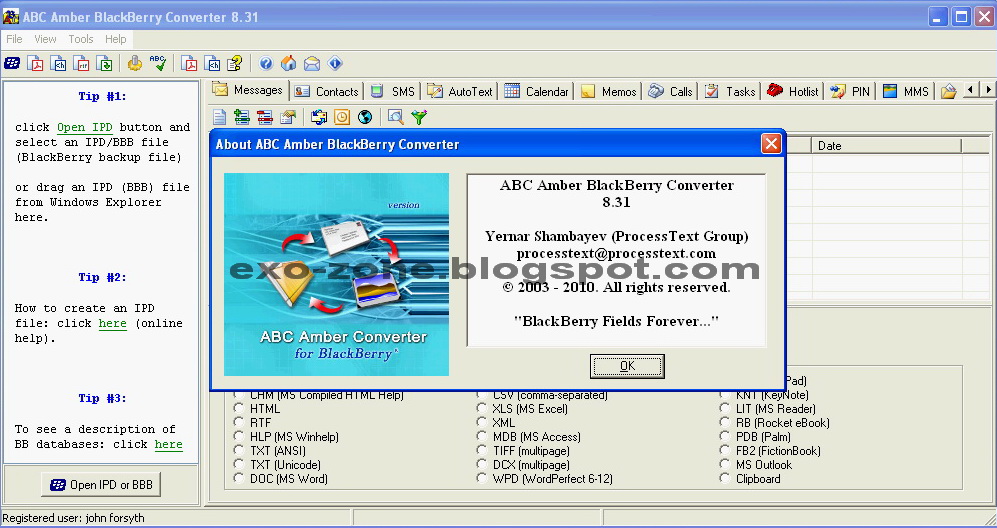This screenshot has width=997, height=528.
Task: Click the PDF icon right of the BlackBerry logo
Action: coord(36,63)
